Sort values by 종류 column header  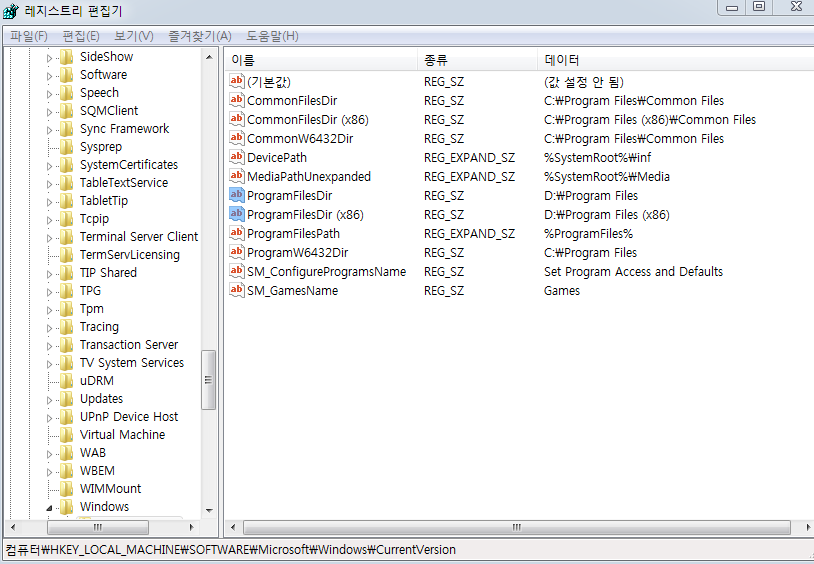477,60
